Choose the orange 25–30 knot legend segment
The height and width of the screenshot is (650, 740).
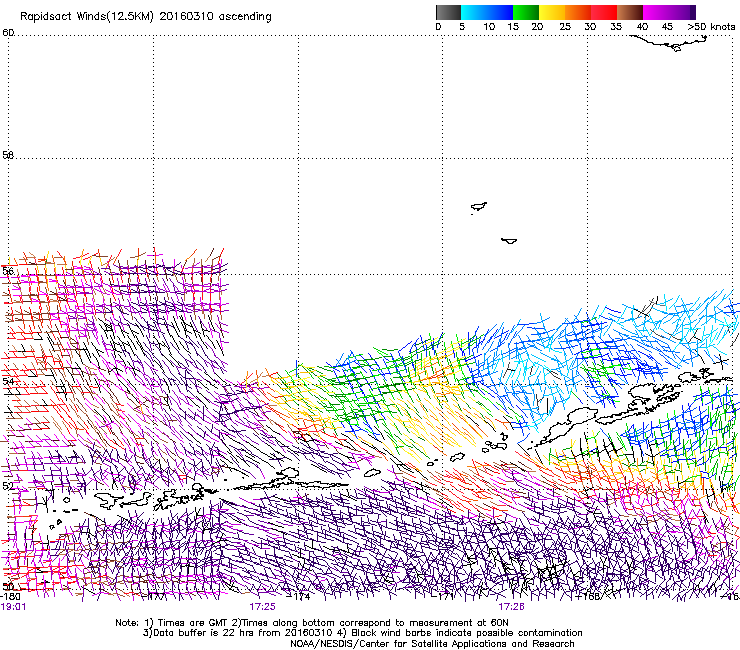pos(578,12)
